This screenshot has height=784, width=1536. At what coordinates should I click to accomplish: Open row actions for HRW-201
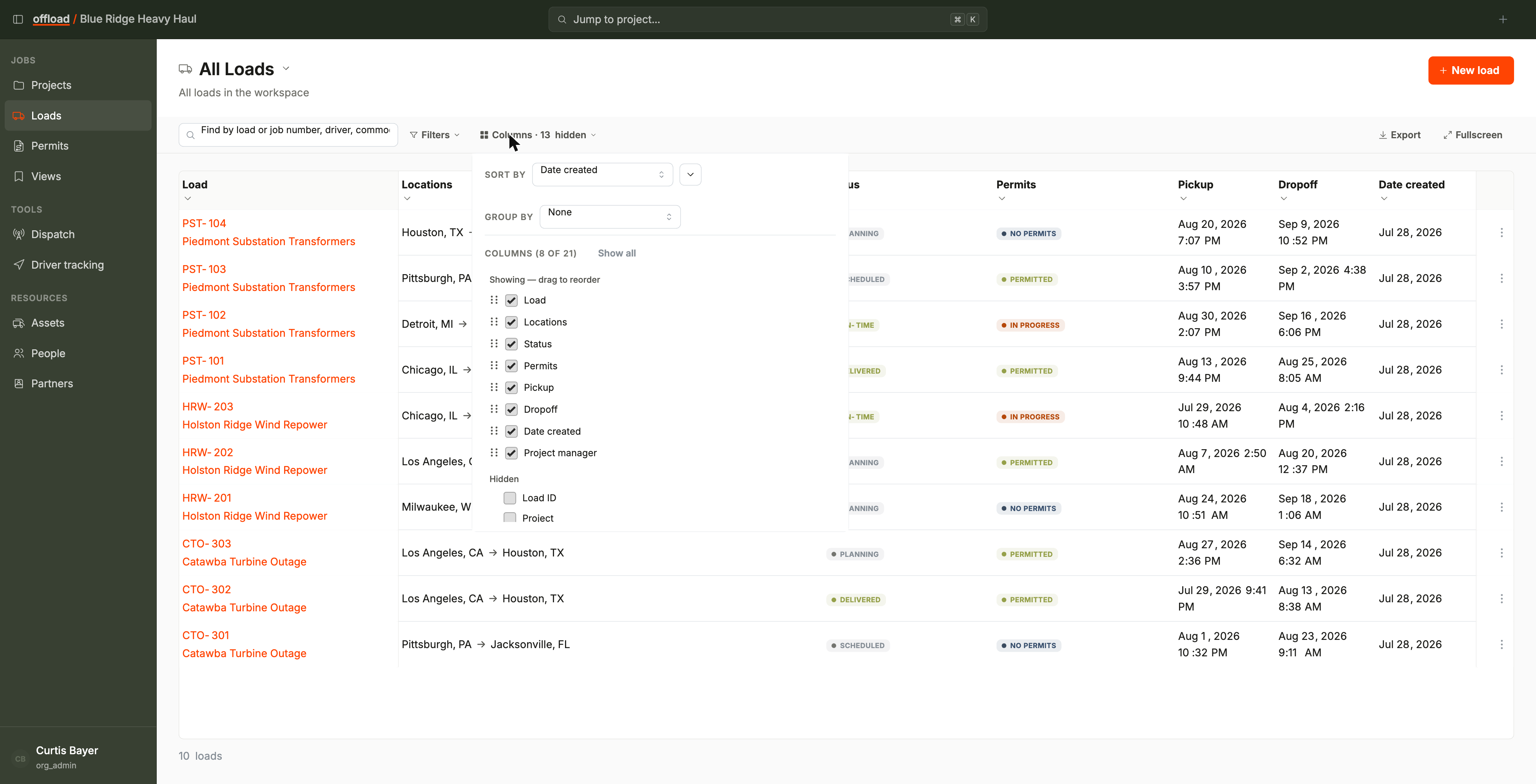click(x=1502, y=507)
